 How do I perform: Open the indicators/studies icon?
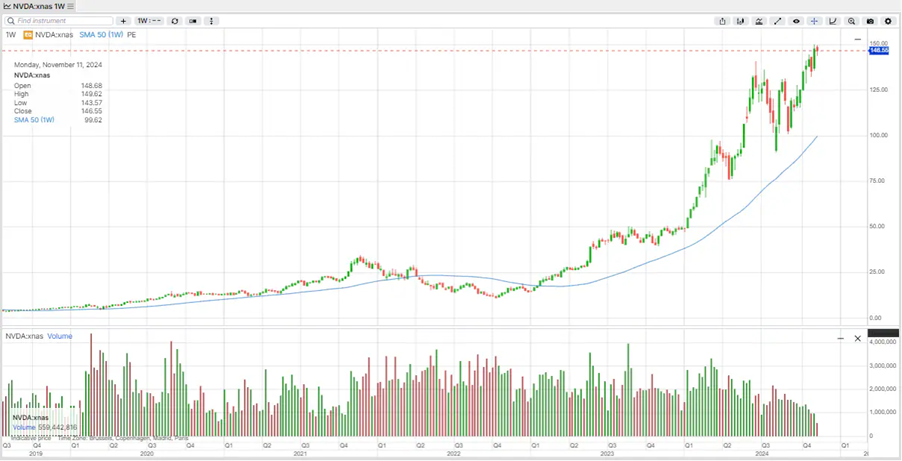click(x=759, y=21)
